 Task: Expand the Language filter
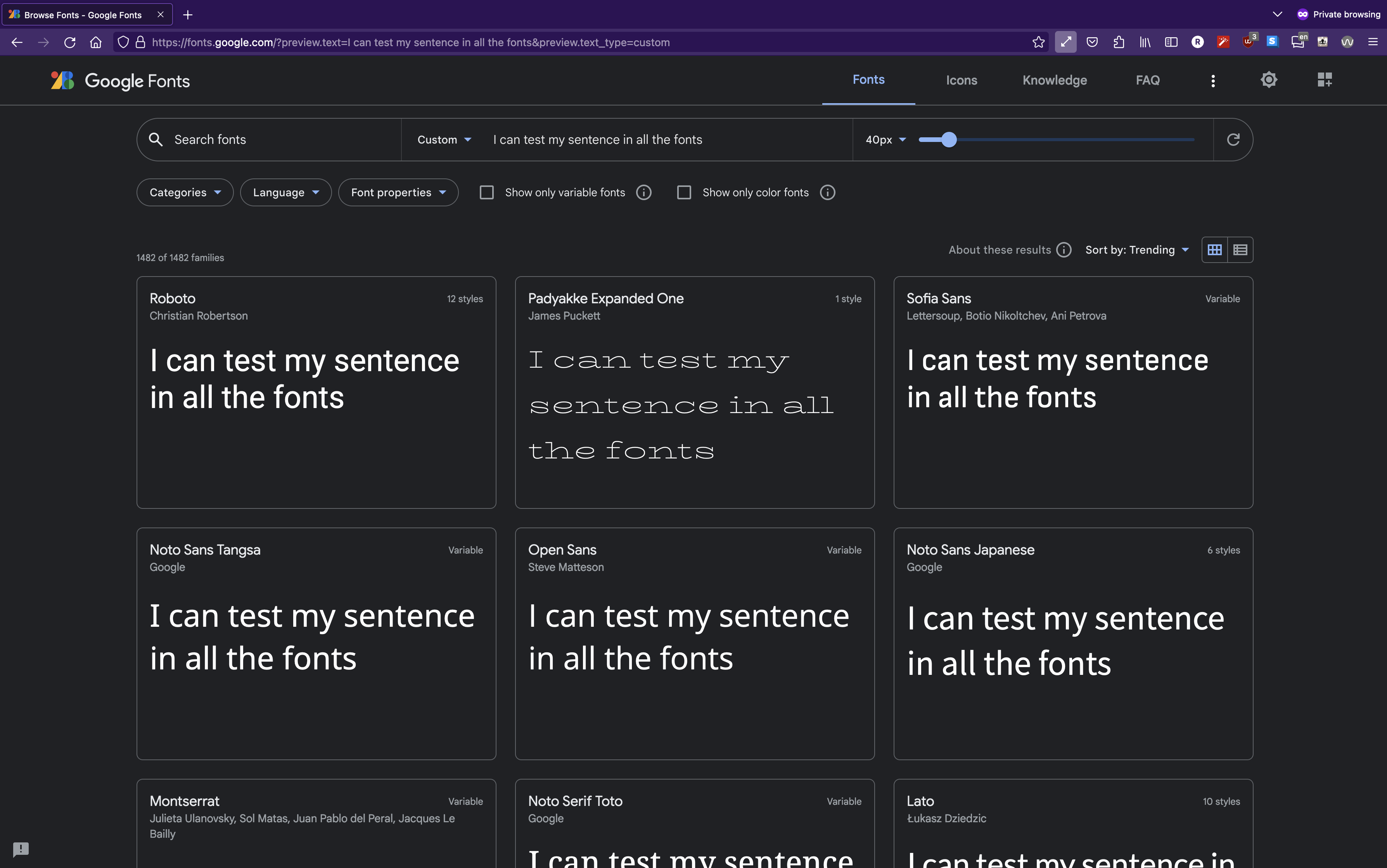(285, 192)
